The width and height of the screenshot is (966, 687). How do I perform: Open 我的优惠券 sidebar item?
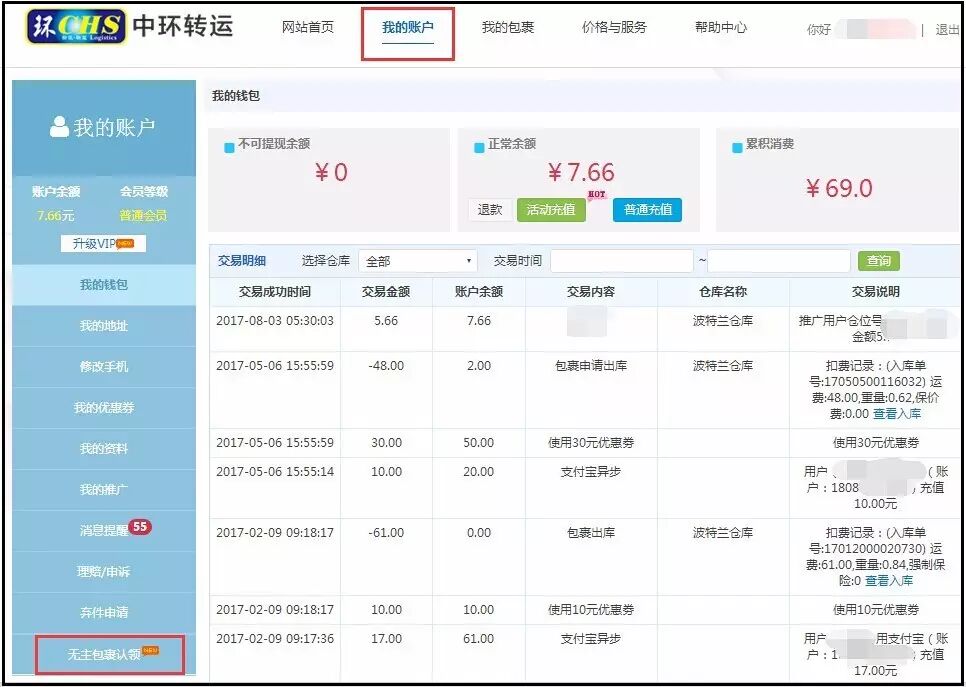[x=104, y=408]
